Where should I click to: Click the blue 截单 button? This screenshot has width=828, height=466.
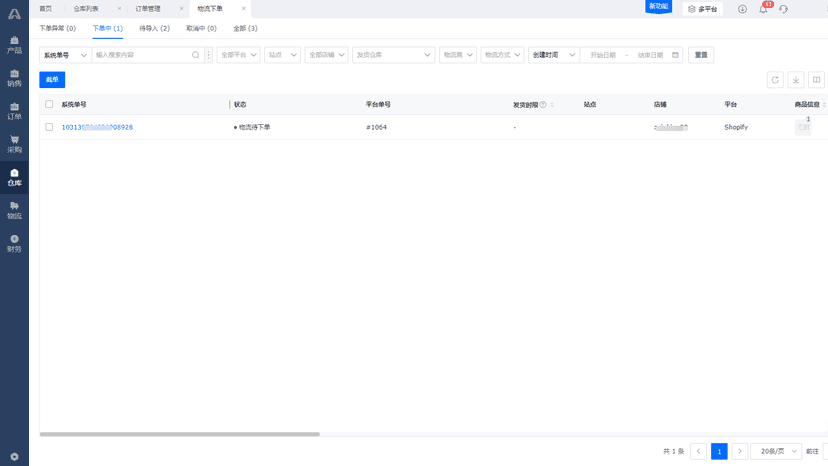(52, 80)
